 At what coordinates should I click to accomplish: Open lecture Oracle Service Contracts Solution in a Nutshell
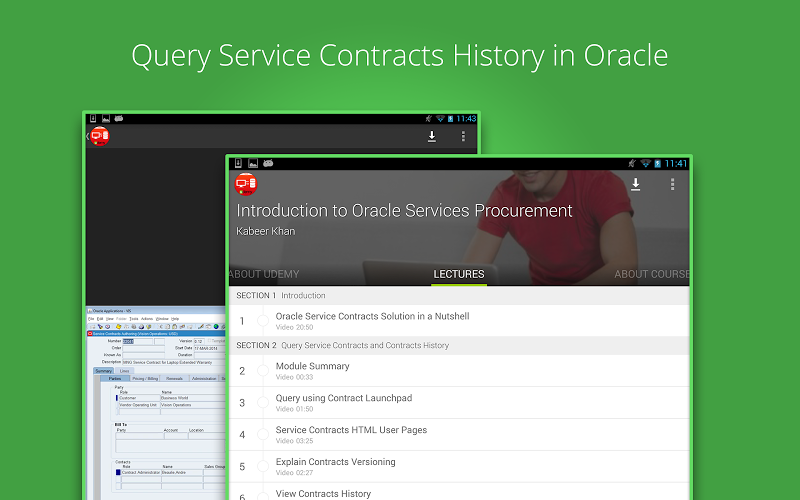pos(459,321)
